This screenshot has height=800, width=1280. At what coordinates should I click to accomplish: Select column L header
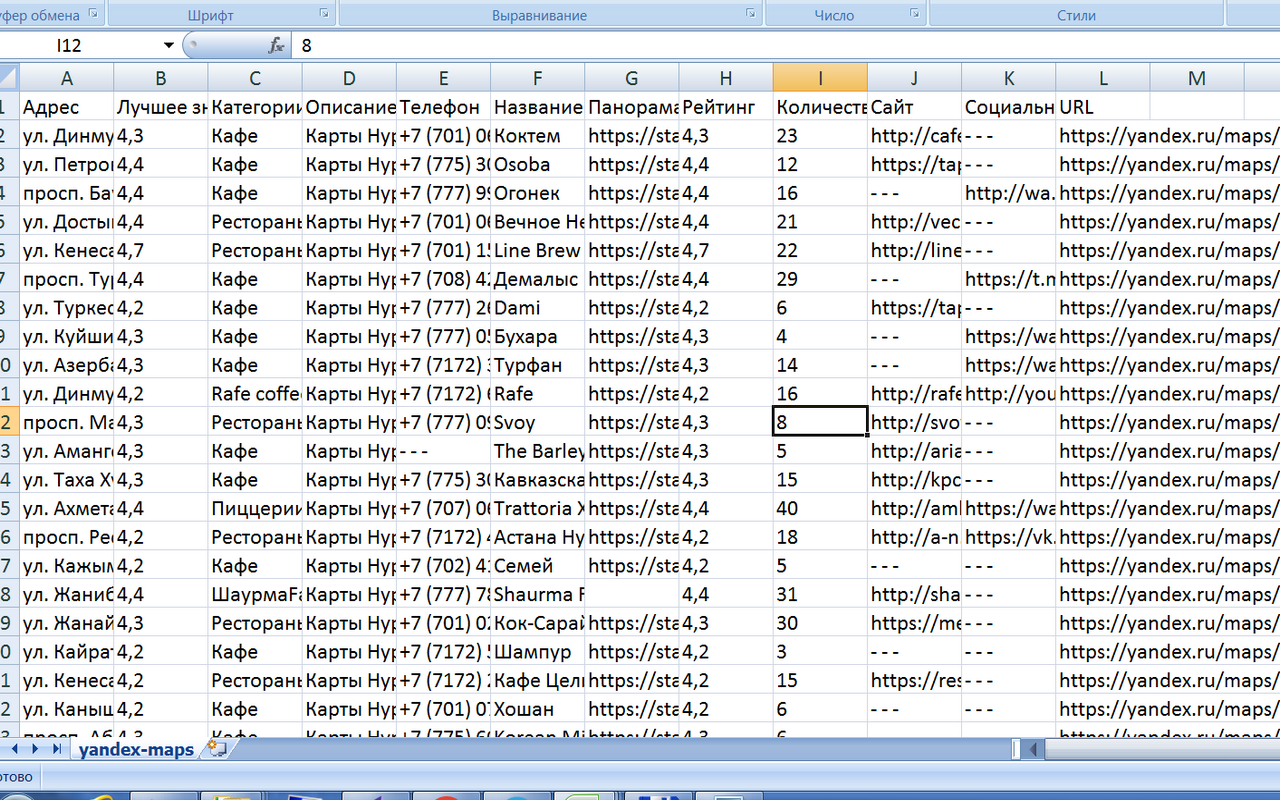[1102, 79]
